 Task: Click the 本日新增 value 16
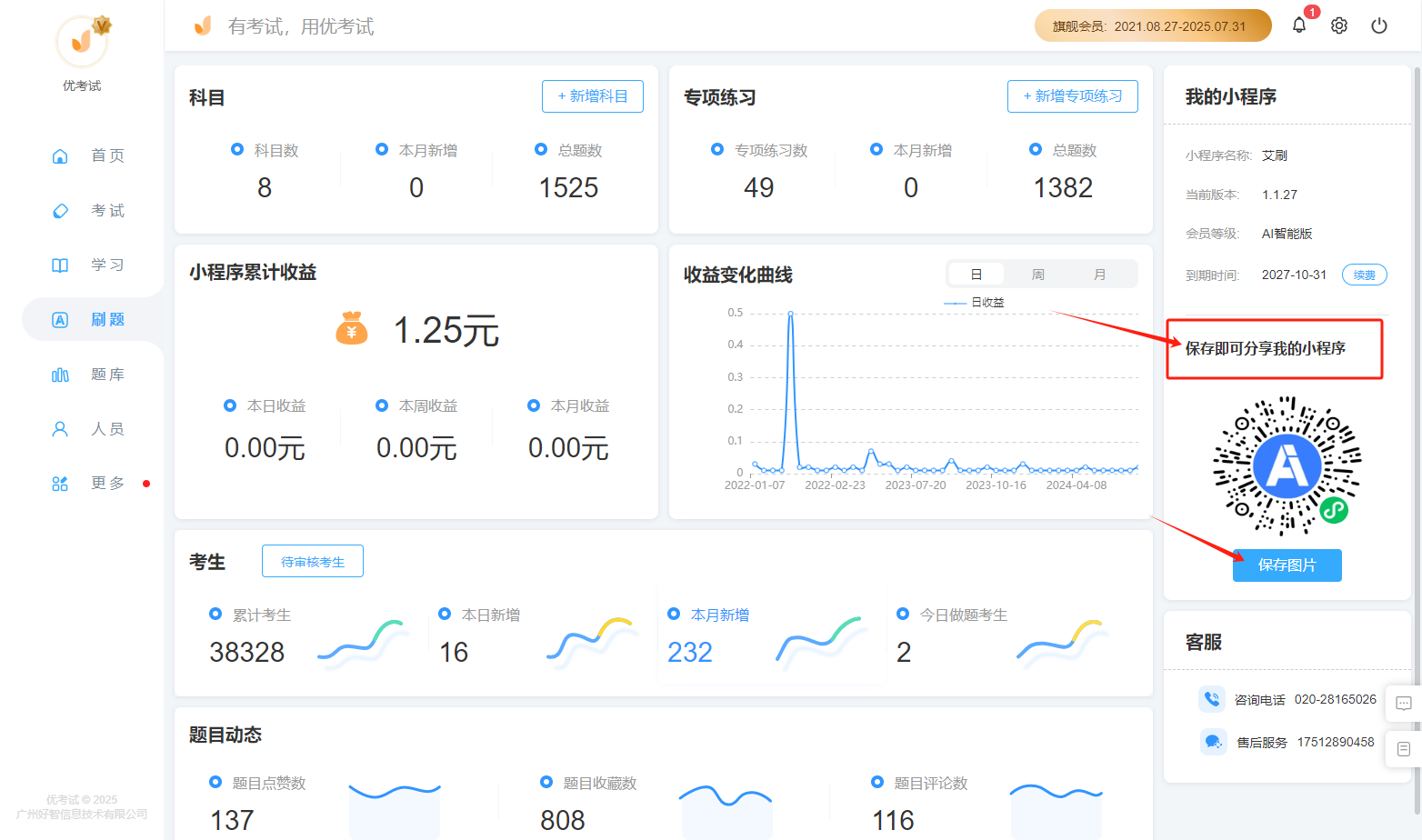tap(454, 653)
